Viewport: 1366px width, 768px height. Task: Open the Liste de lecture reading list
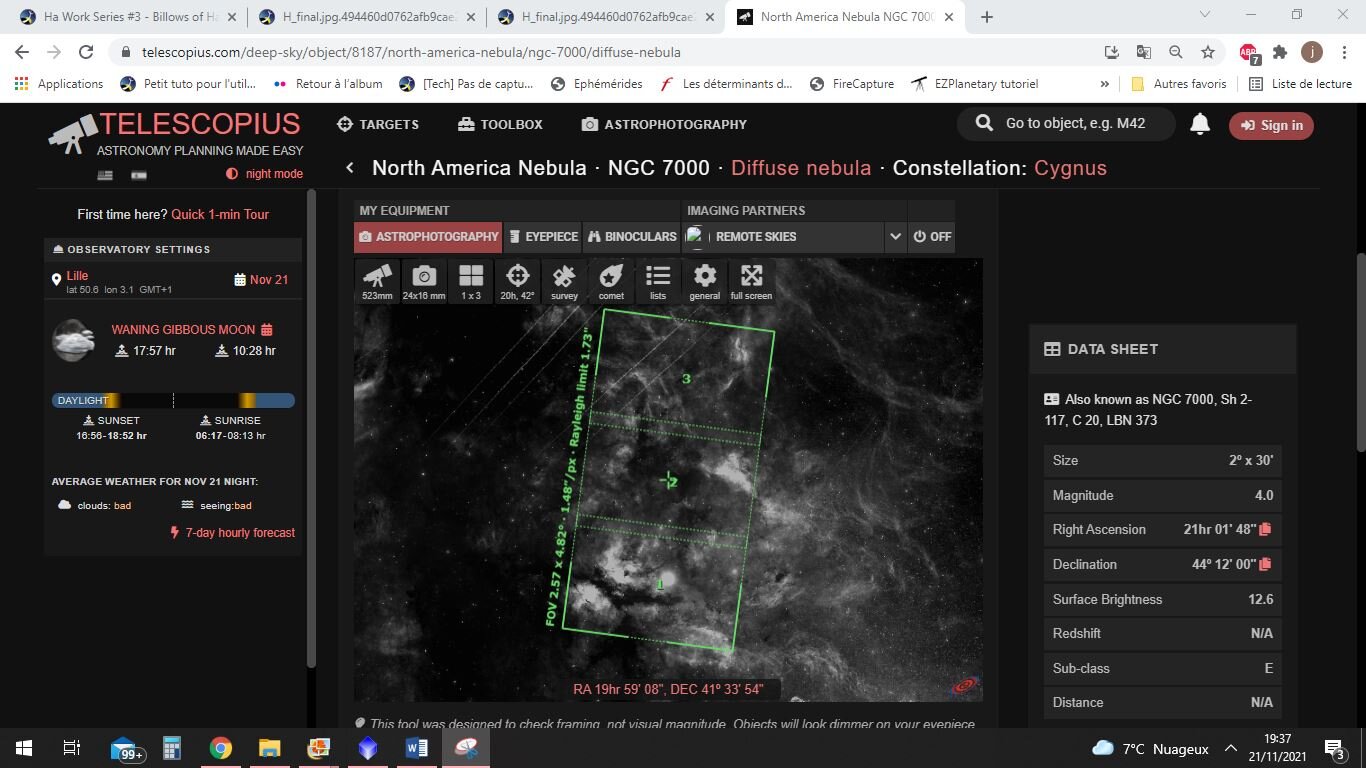(1300, 84)
